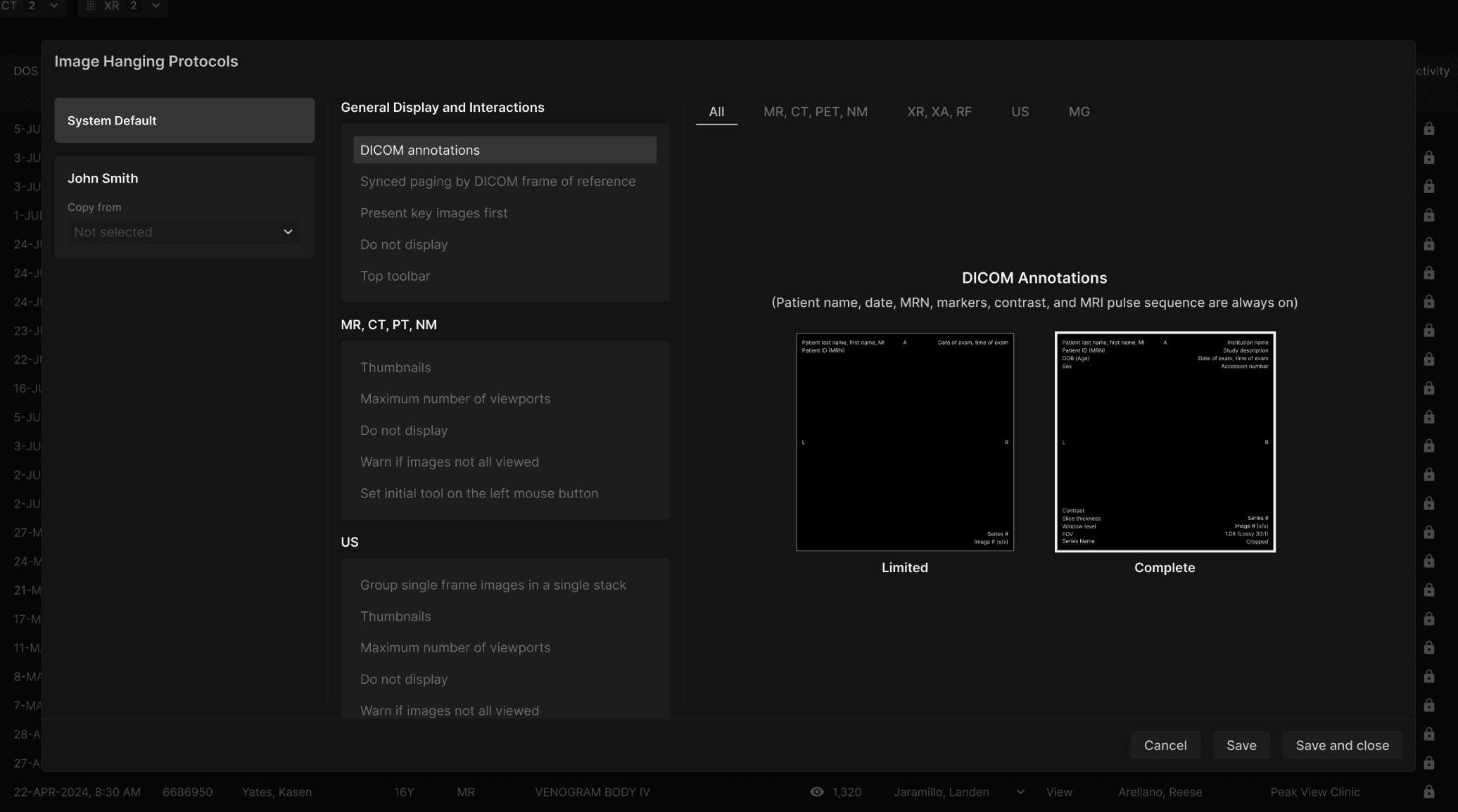Click the grid icon beside the XR filter
The width and height of the screenshot is (1458, 812).
(x=90, y=6)
